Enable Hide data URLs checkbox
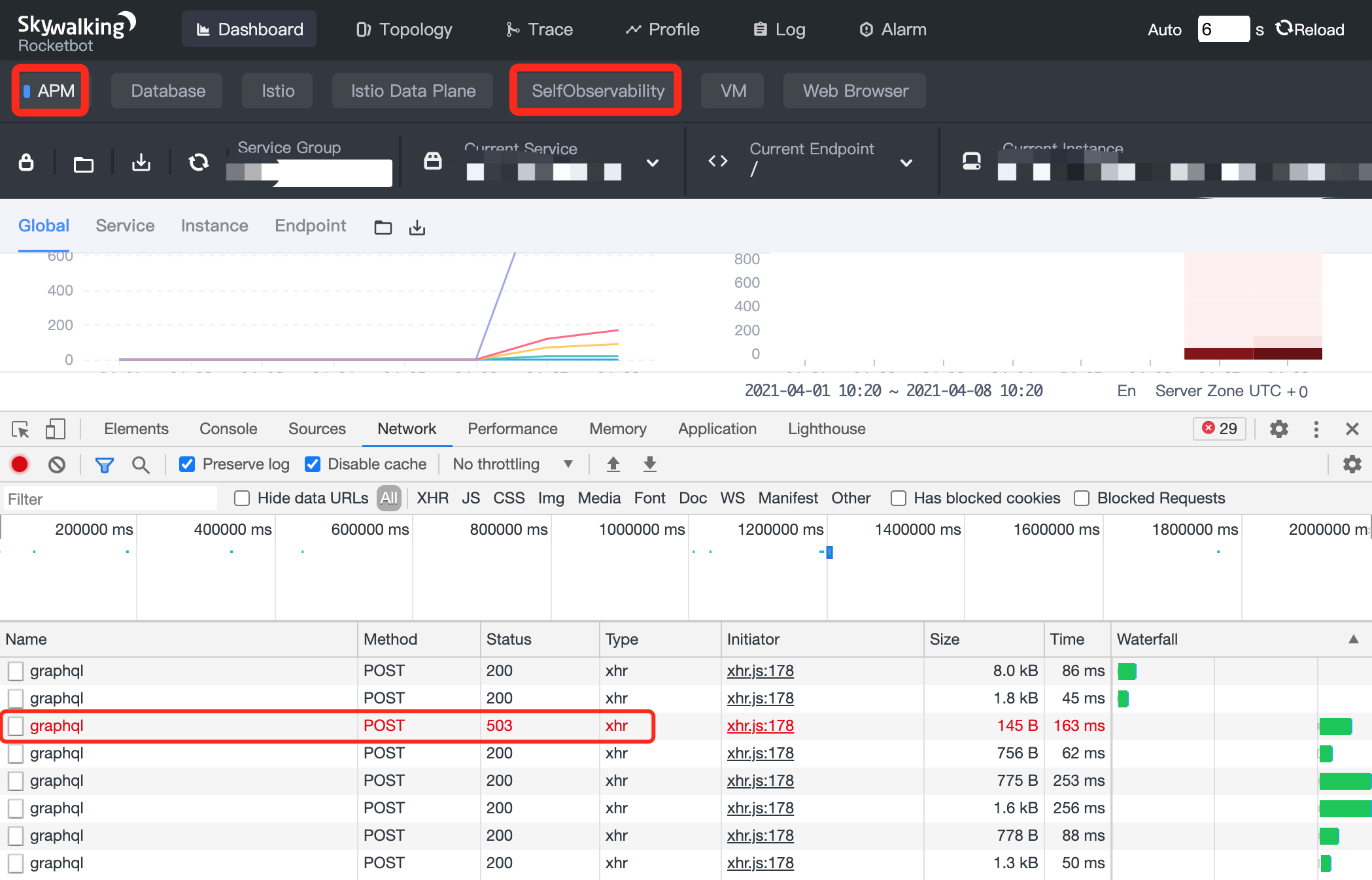Viewport: 1372px width, 880px height. tap(242, 498)
